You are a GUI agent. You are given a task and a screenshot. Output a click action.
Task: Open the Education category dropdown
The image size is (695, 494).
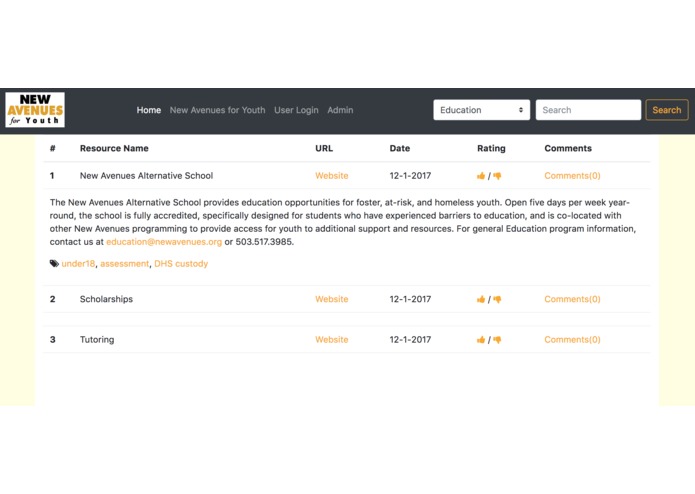click(481, 110)
